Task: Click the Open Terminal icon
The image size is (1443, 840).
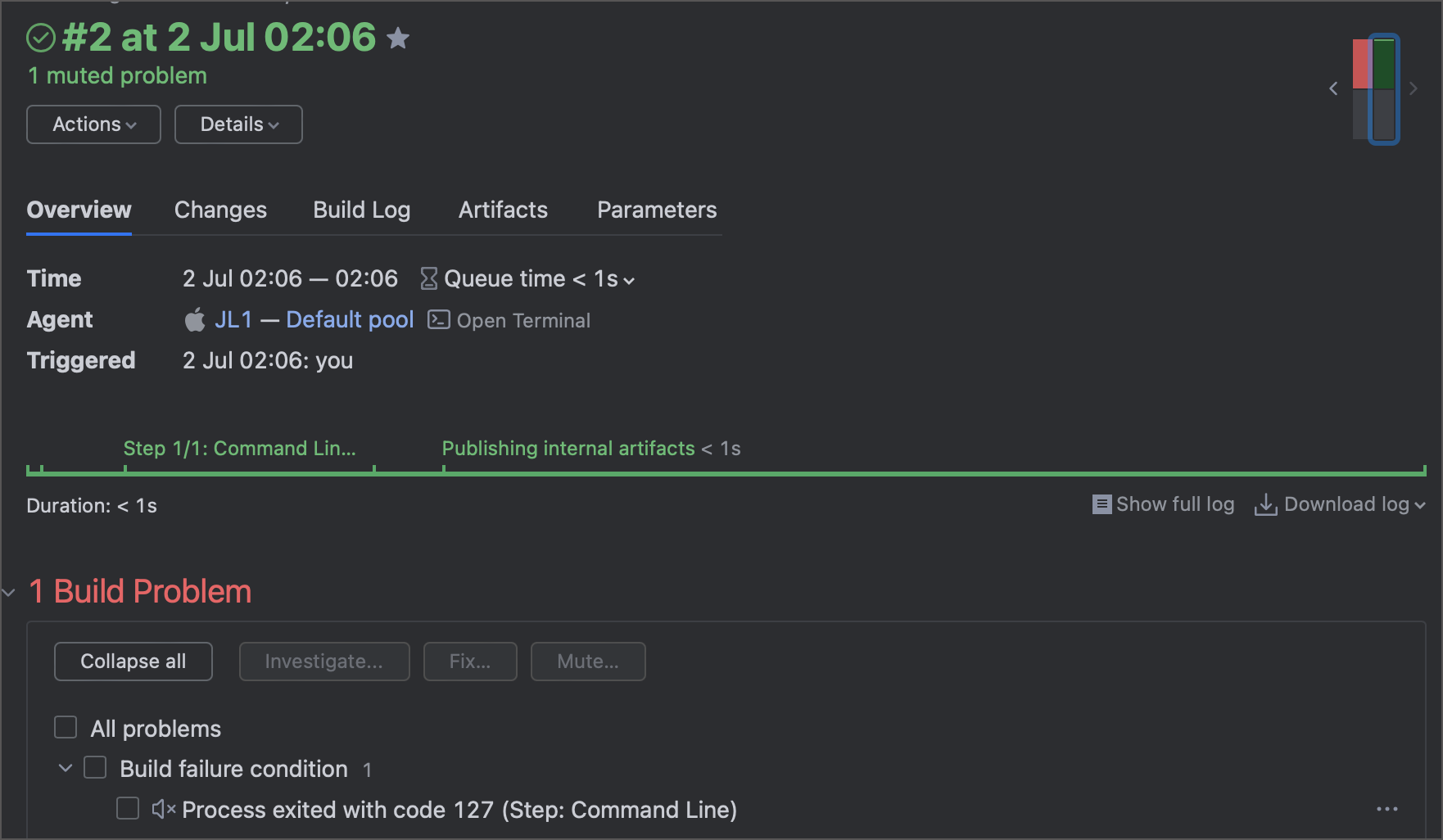Action: point(439,320)
